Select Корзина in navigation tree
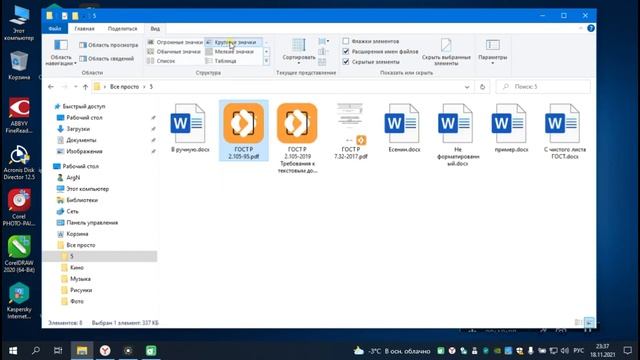The height and width of the screenshot is (360, 640). (77, 233)
